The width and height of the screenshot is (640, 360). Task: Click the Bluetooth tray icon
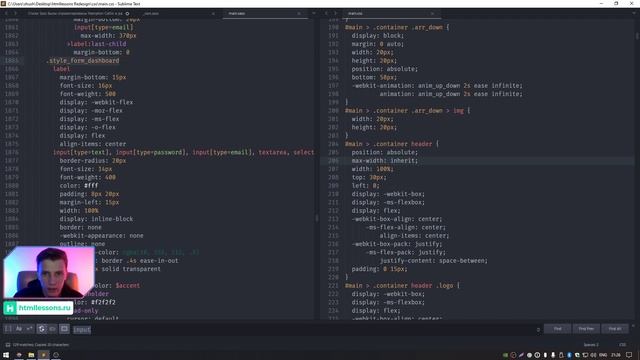point(569,355)
